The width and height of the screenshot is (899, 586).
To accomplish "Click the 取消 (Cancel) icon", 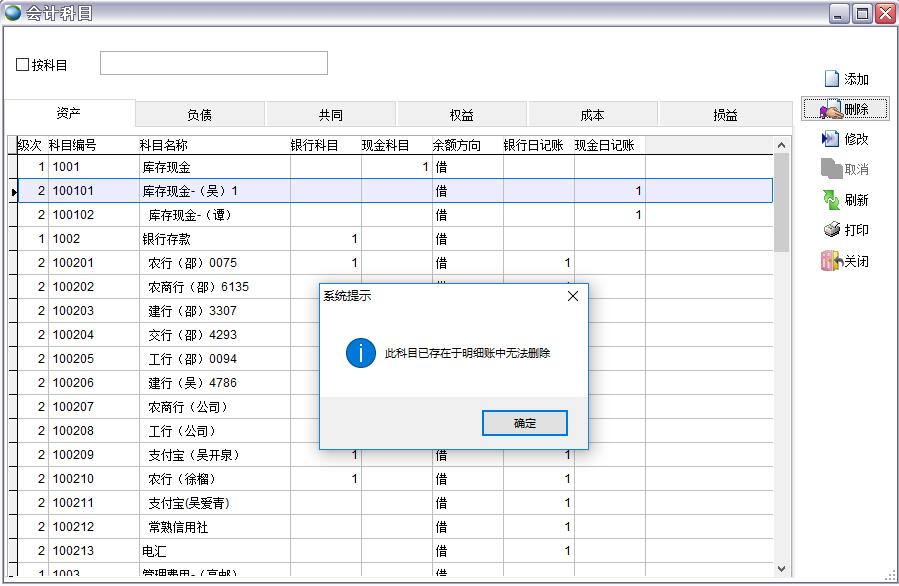I will (x=831, y=169).
